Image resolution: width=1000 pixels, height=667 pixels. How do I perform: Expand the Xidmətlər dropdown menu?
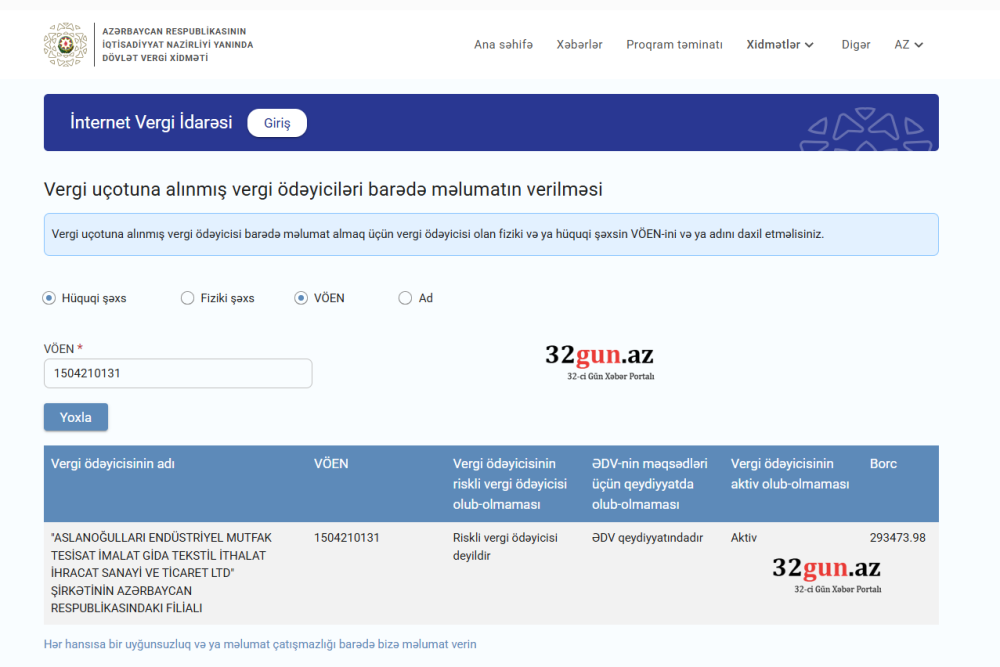(780, 45)
